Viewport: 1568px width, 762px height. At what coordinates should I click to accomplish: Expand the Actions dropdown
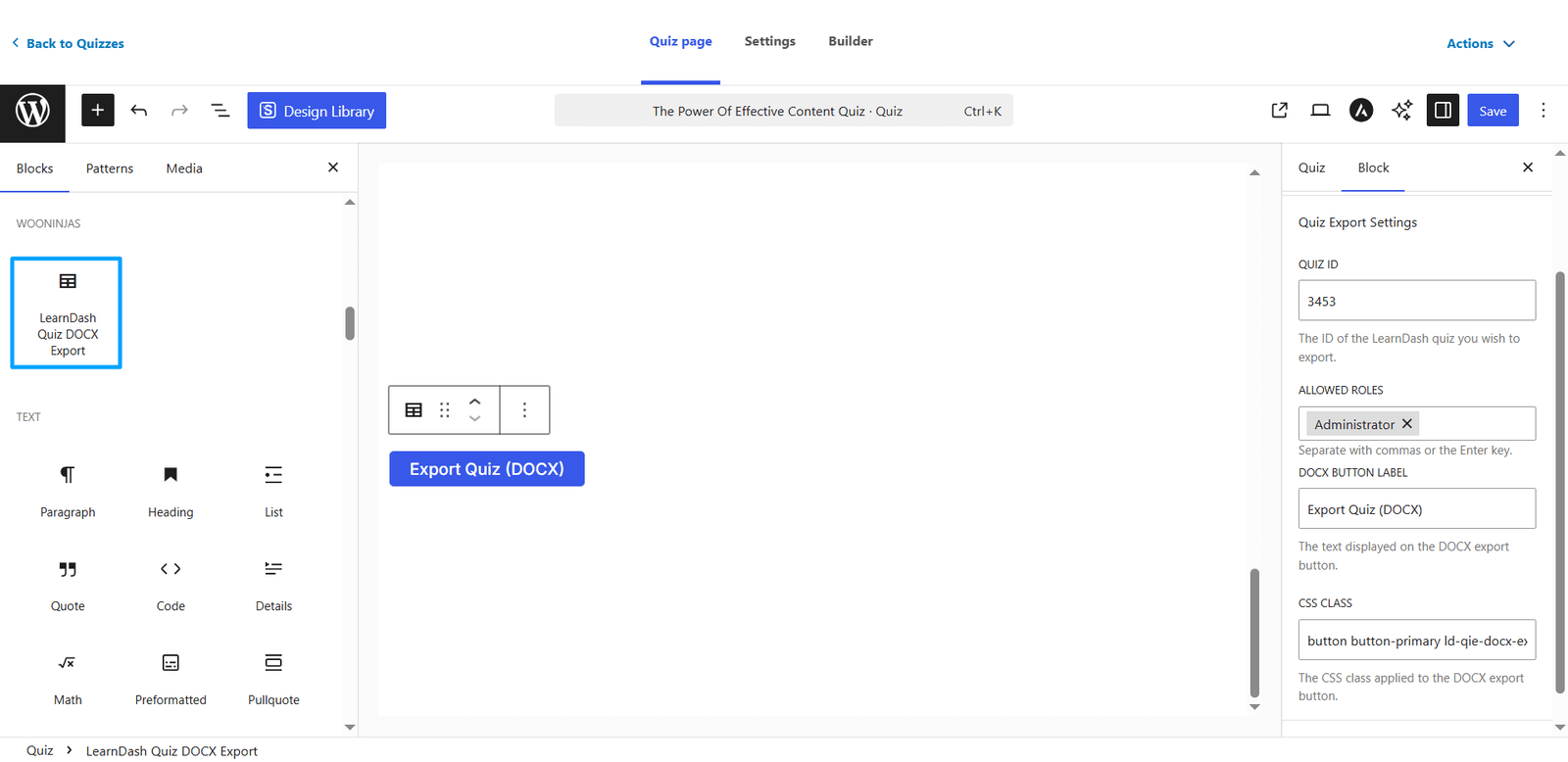tap(1481, 43)
